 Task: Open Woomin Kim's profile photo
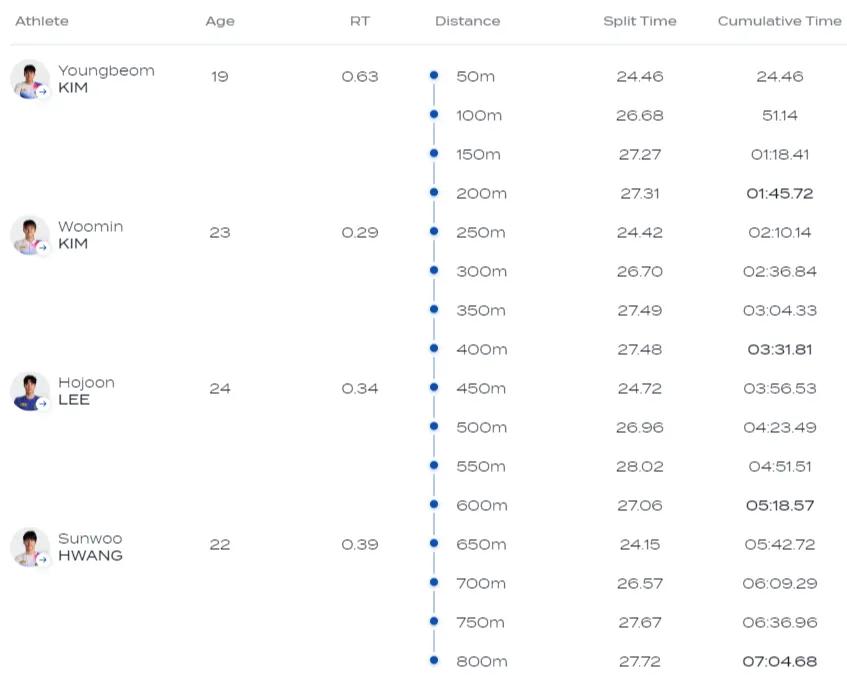point(30,235)
